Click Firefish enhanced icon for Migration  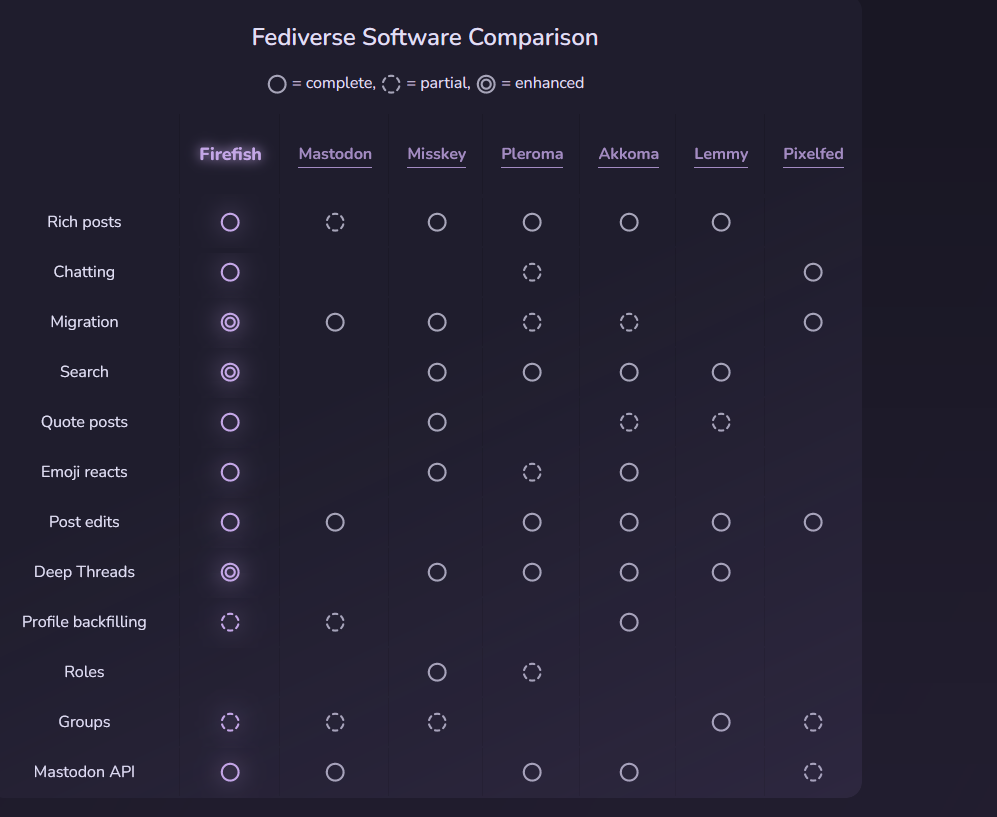[x=230, y=322]
